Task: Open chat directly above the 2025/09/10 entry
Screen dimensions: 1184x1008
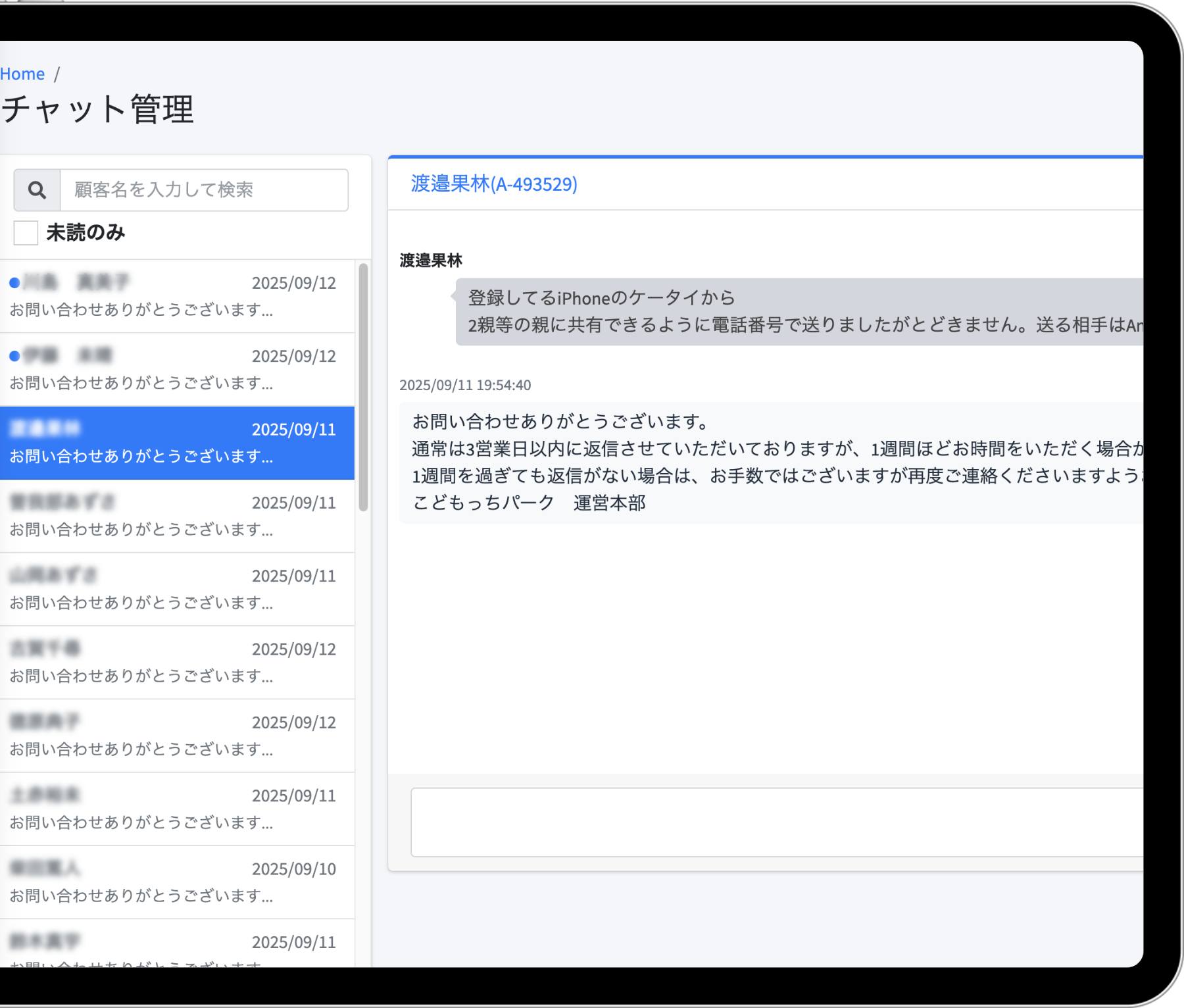Action: point(176,809)
